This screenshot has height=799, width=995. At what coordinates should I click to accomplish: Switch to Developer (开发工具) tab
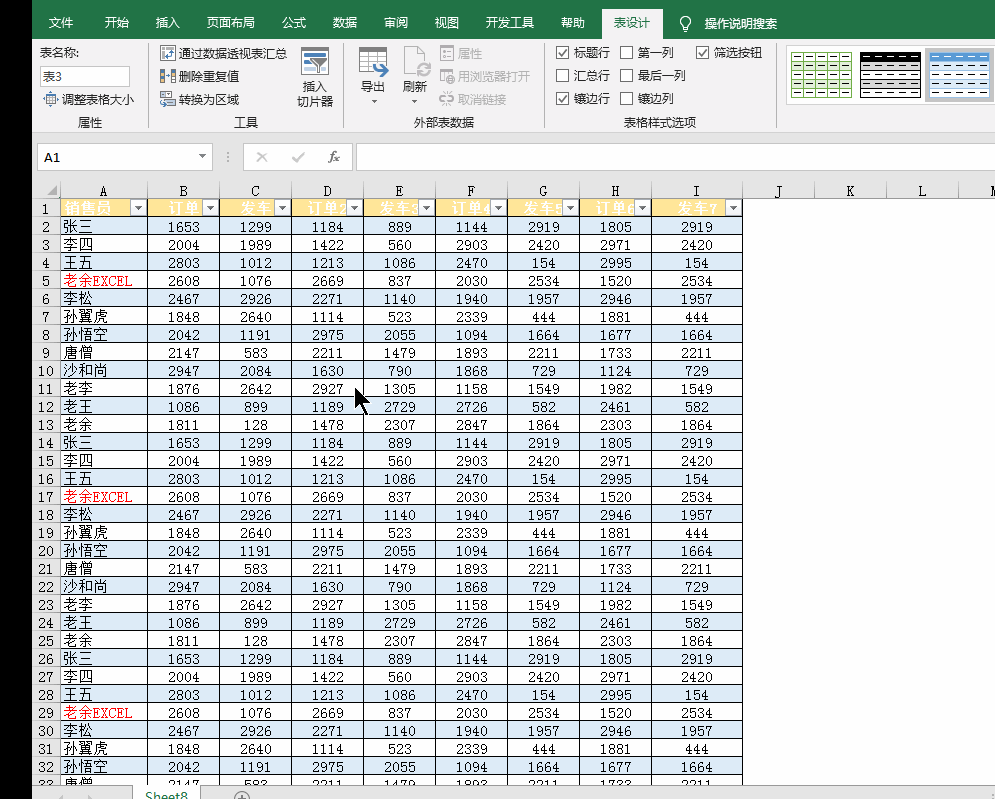[510, 23]
